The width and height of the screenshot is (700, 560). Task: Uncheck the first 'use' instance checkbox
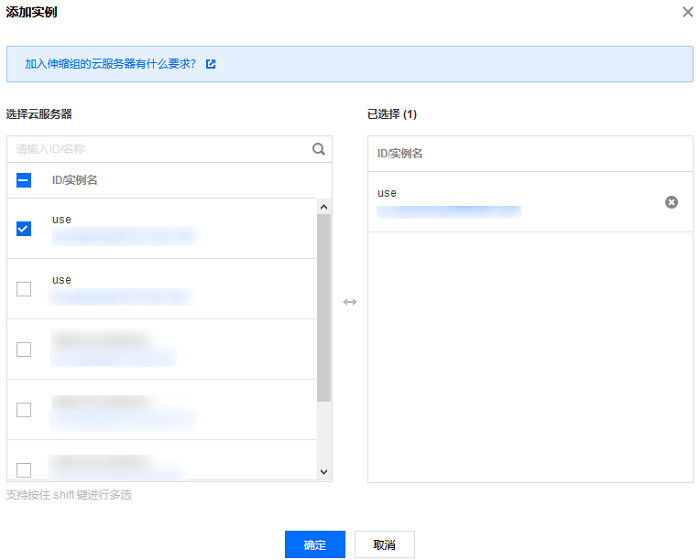coord(24,229)
